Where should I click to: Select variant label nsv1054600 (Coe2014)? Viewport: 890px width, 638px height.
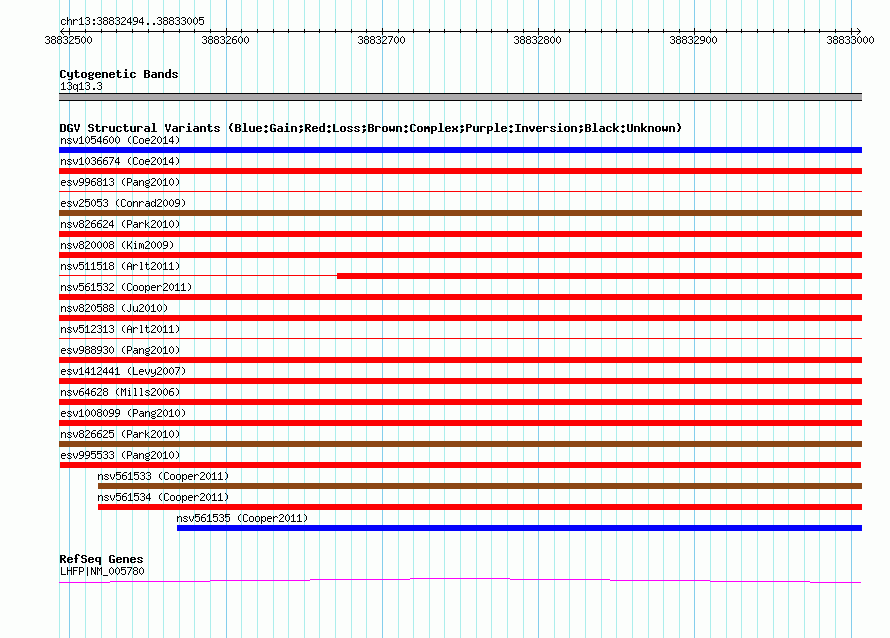pyautogui.click(x=120, y=140)
